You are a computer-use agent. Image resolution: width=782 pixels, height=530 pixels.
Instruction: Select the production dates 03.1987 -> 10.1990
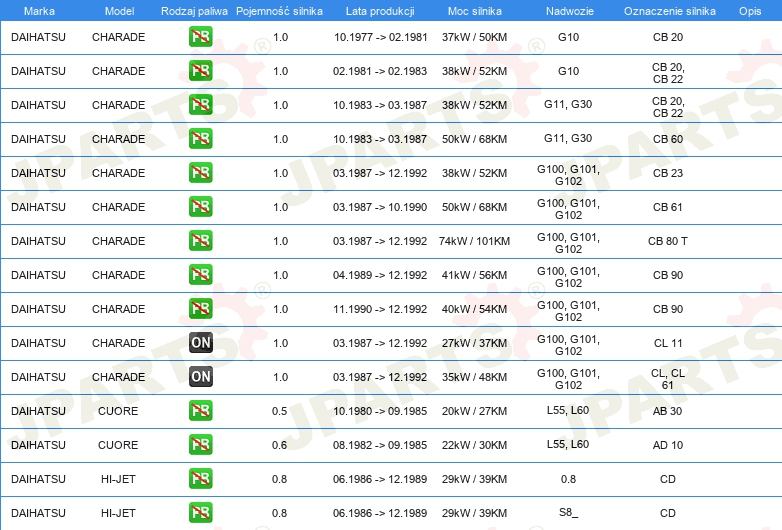coord(380,207)
